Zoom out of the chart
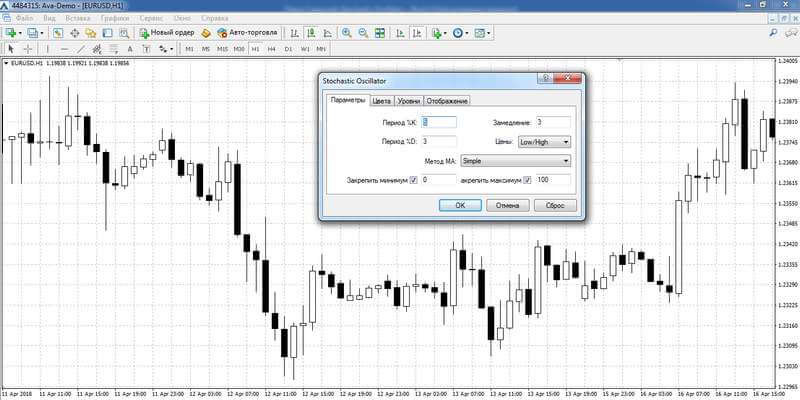 pyautogui.click(x=363, y=33)
